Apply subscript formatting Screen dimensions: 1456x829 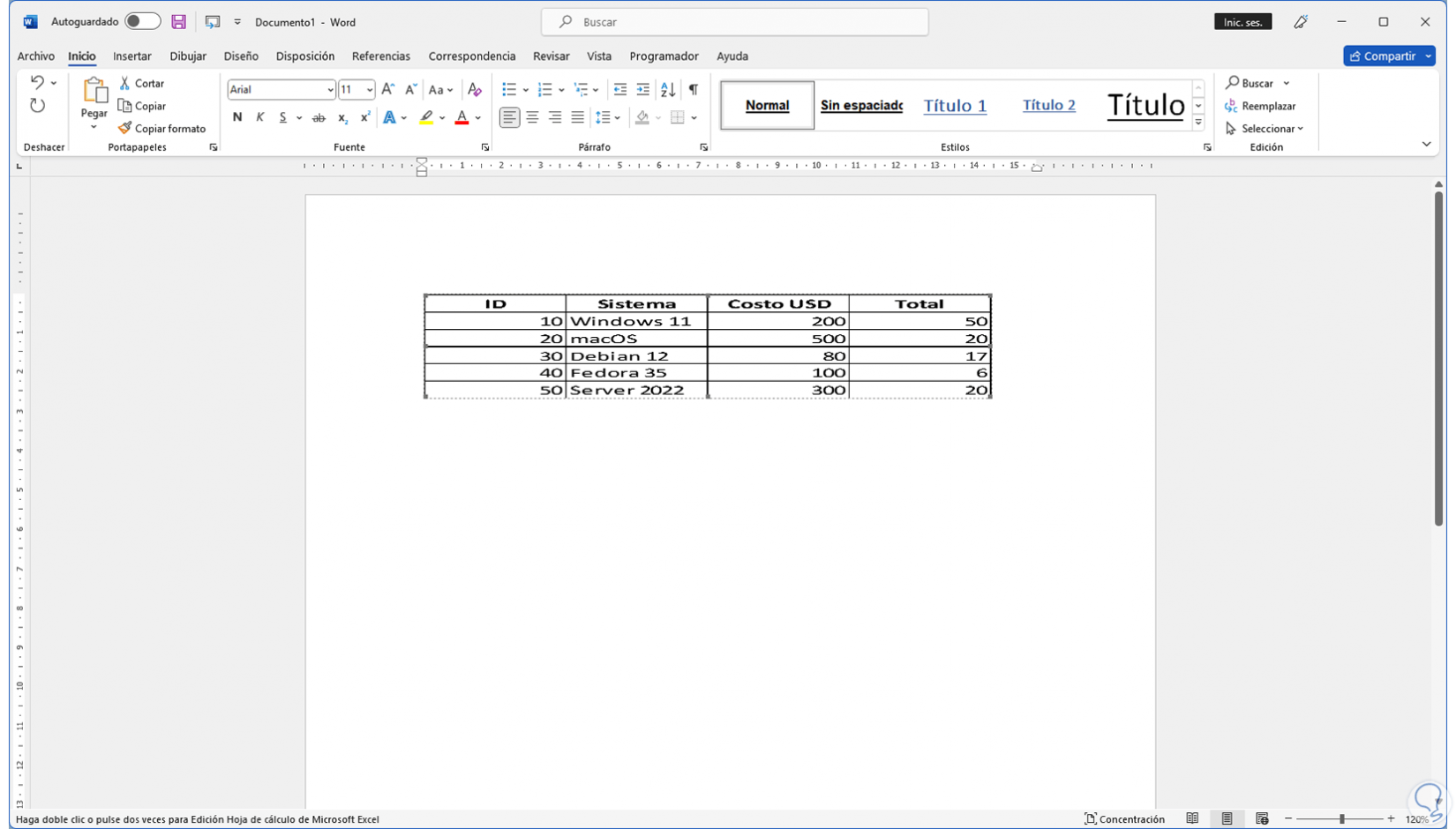coord(342,117)
